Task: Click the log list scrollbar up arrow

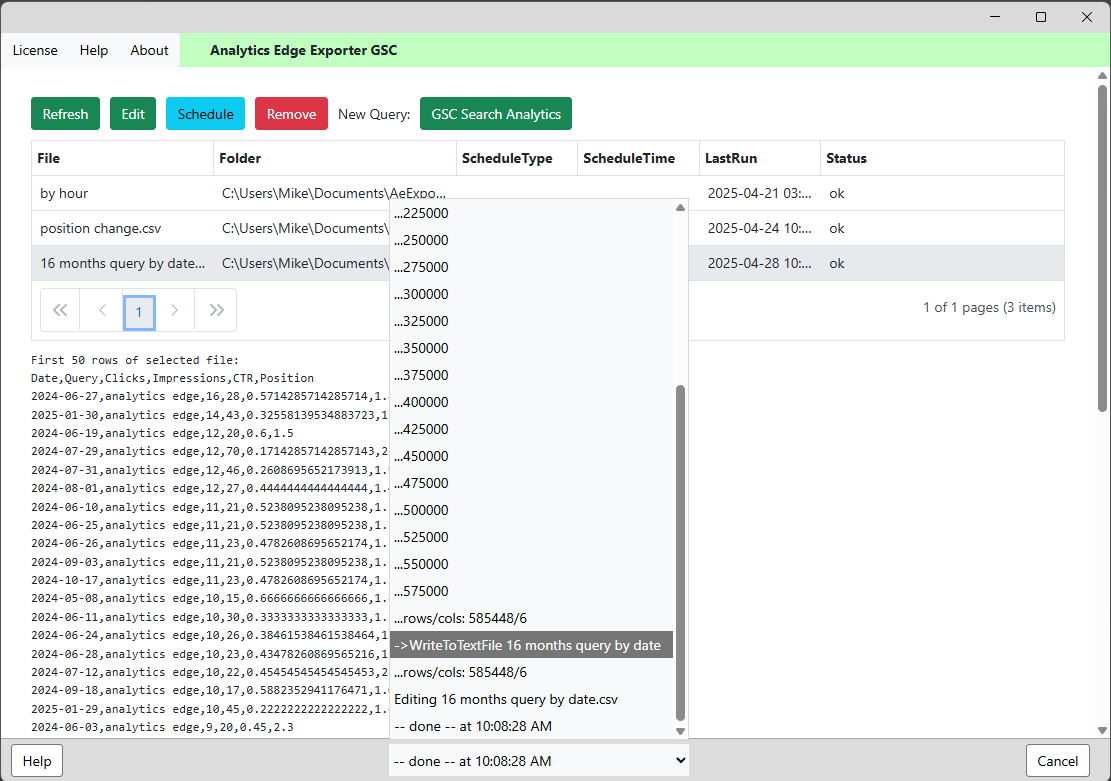Action: click(x=680, y=208)
